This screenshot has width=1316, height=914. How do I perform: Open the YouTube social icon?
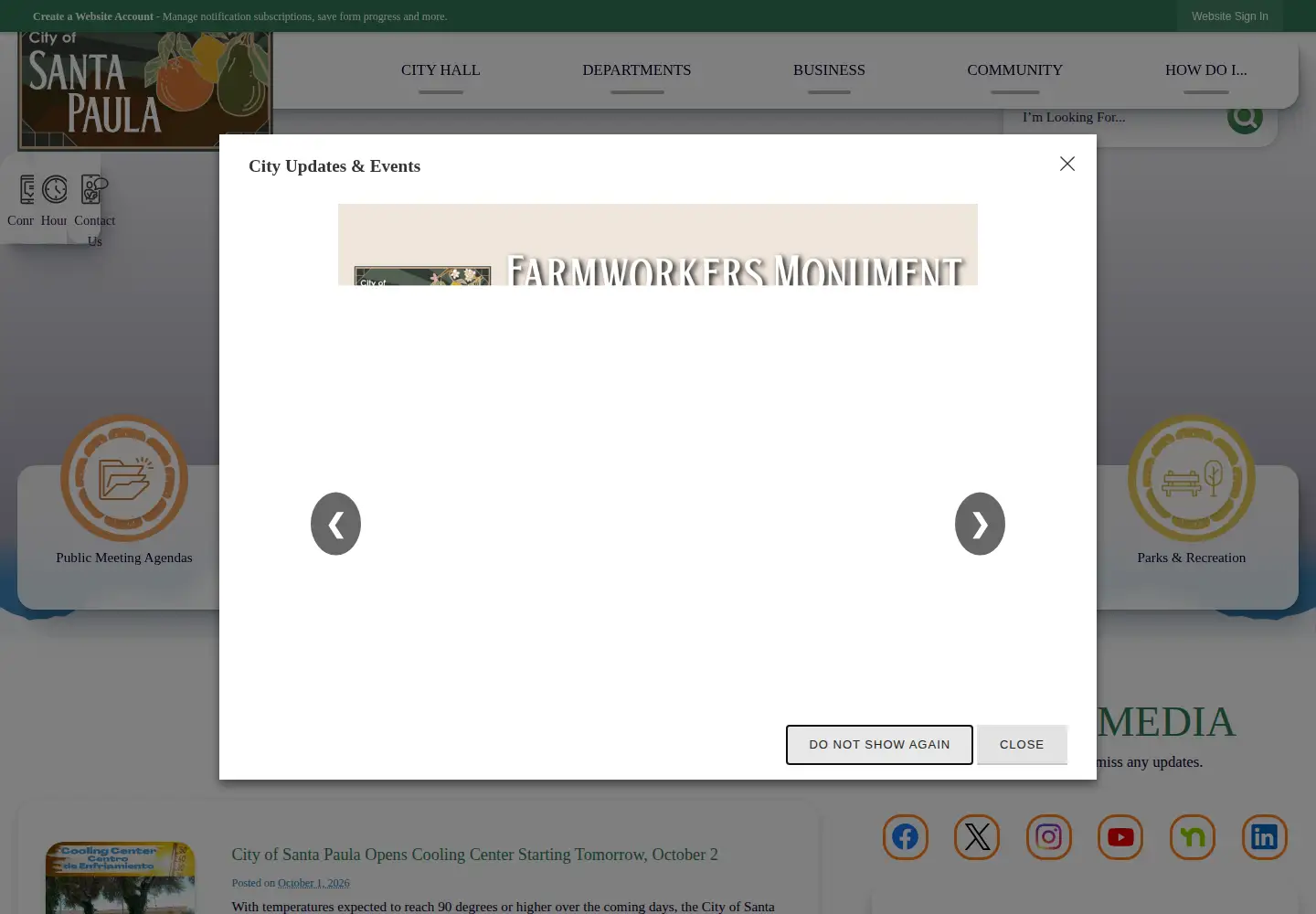point(1120,837)
